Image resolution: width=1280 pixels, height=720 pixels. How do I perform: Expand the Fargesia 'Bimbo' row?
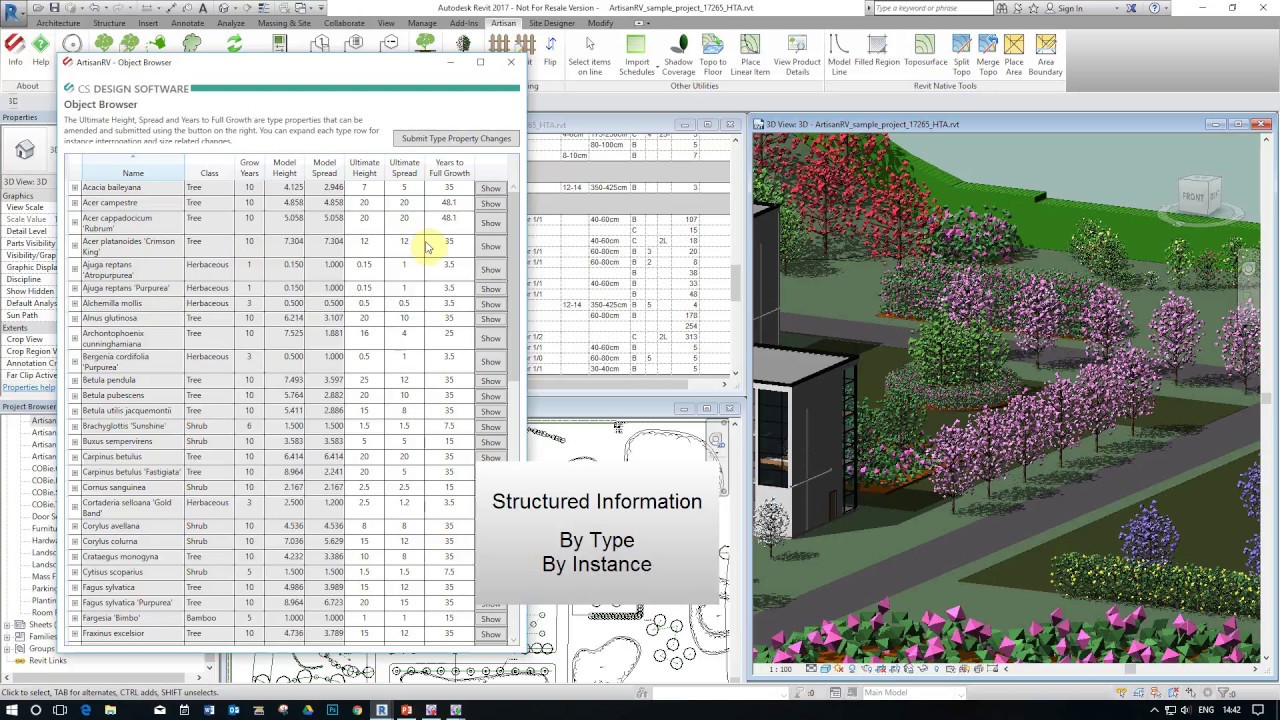point(74,618)
